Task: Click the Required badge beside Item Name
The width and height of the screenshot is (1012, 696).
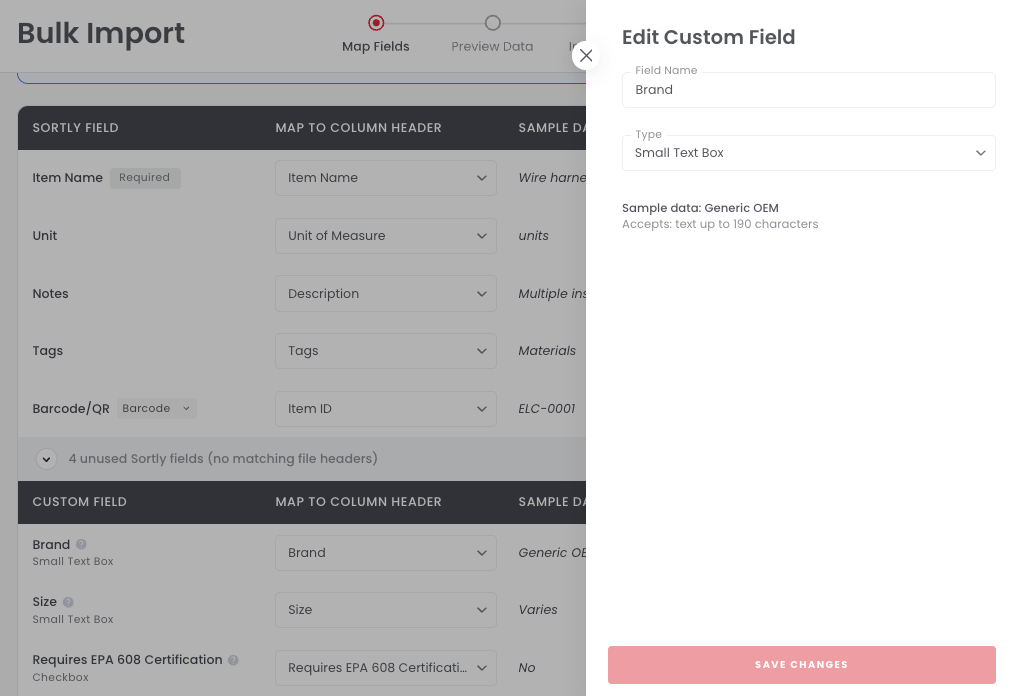Action: [145, 178]
